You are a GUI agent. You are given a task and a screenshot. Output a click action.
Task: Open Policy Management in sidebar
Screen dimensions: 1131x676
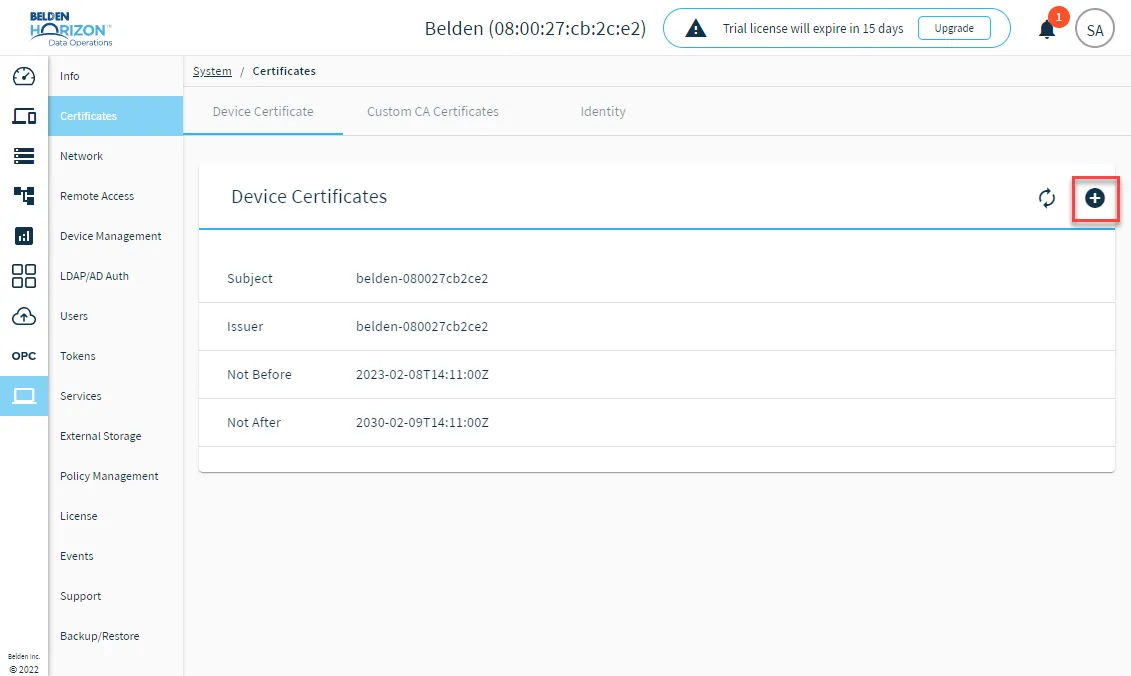click(x=115, y=476)
